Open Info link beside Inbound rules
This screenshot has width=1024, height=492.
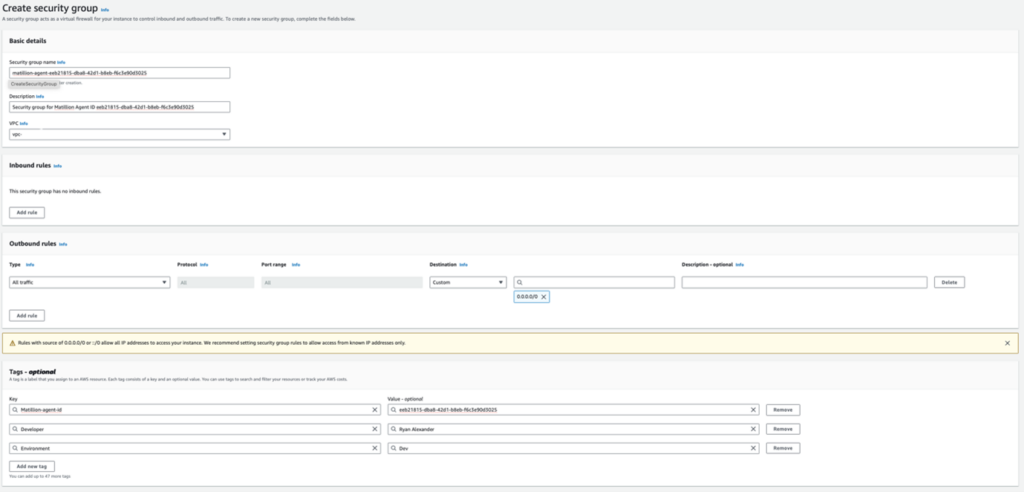57,166
